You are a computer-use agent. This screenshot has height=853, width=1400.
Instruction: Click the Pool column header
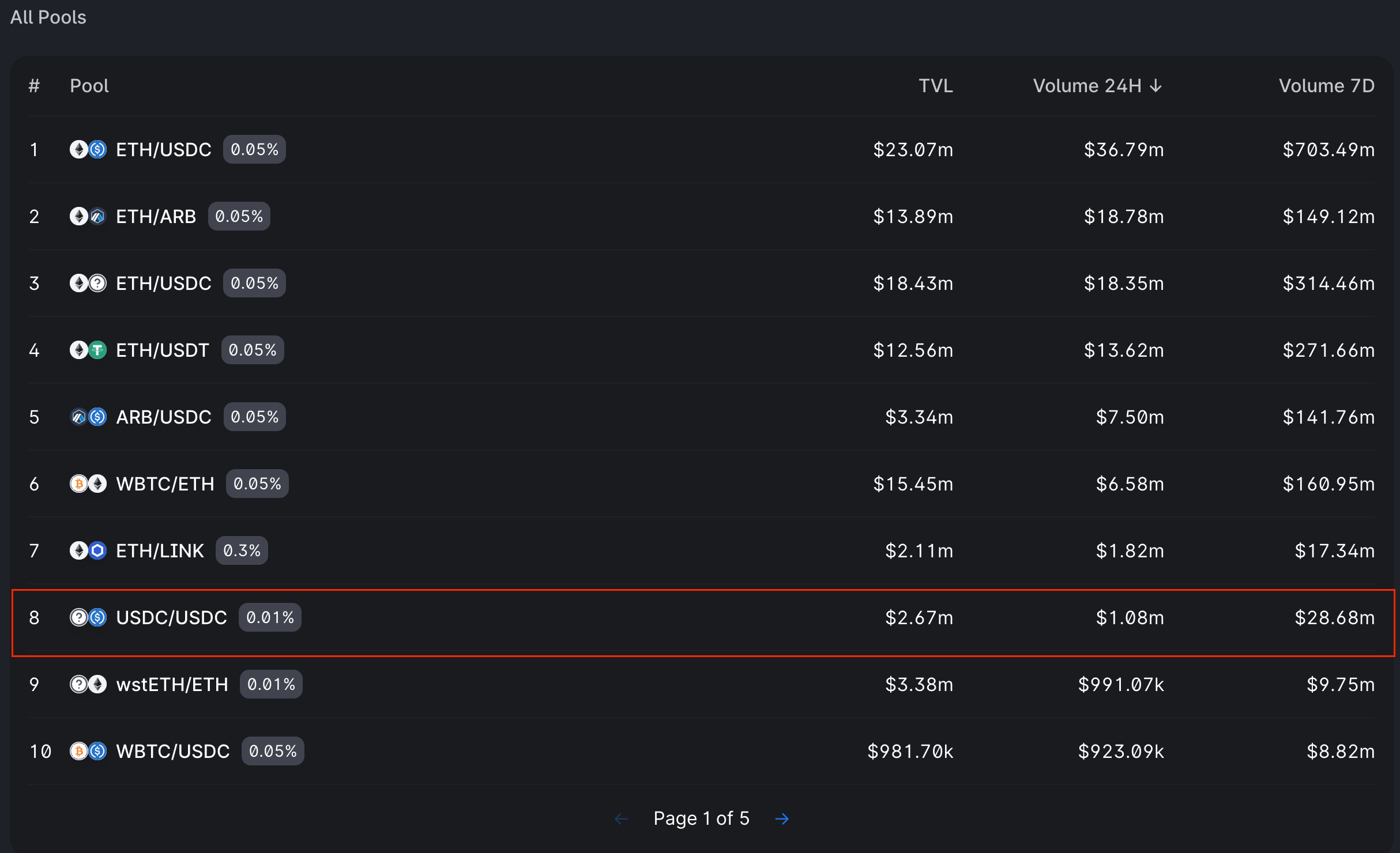89,86
